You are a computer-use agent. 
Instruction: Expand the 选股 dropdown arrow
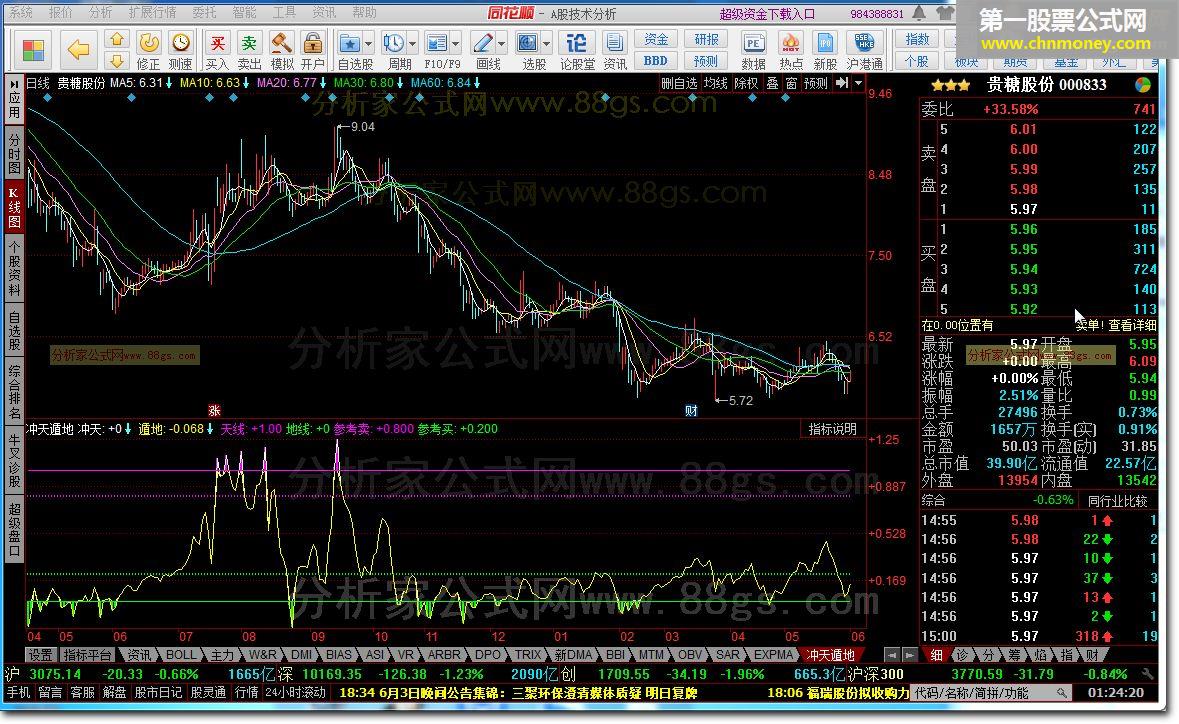(547, 44)
